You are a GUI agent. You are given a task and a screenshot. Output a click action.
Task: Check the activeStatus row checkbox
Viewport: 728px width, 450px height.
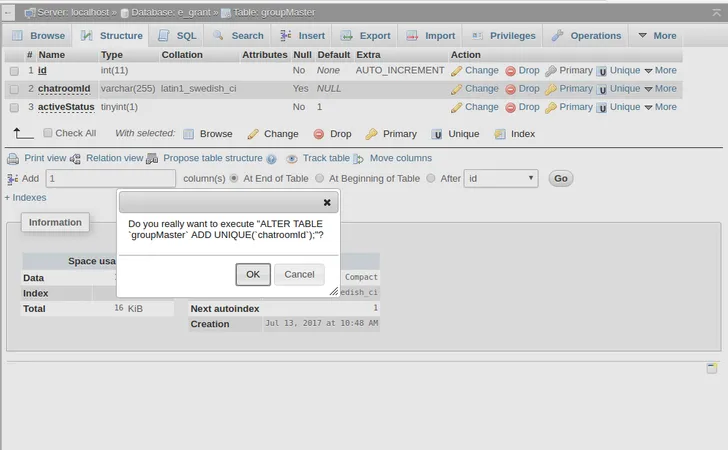[14, 108]
